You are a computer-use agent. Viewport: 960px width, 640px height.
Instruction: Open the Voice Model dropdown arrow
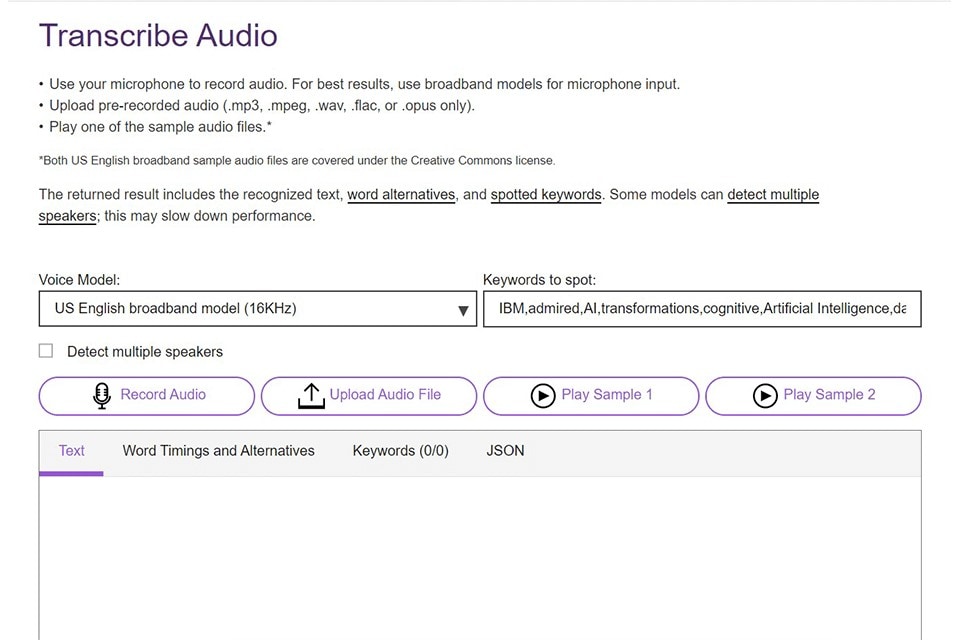pyautogui.click(x=463, y=310)
